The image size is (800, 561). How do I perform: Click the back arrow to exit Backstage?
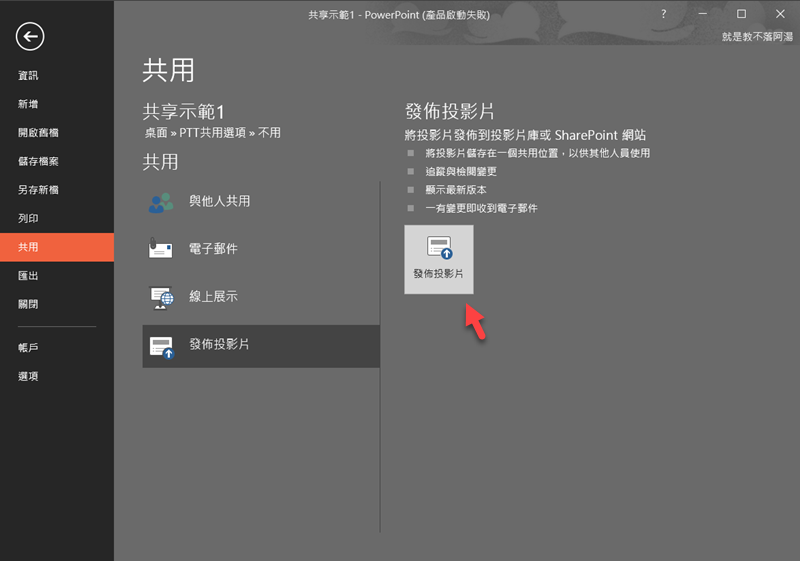(x=30, y=36)
